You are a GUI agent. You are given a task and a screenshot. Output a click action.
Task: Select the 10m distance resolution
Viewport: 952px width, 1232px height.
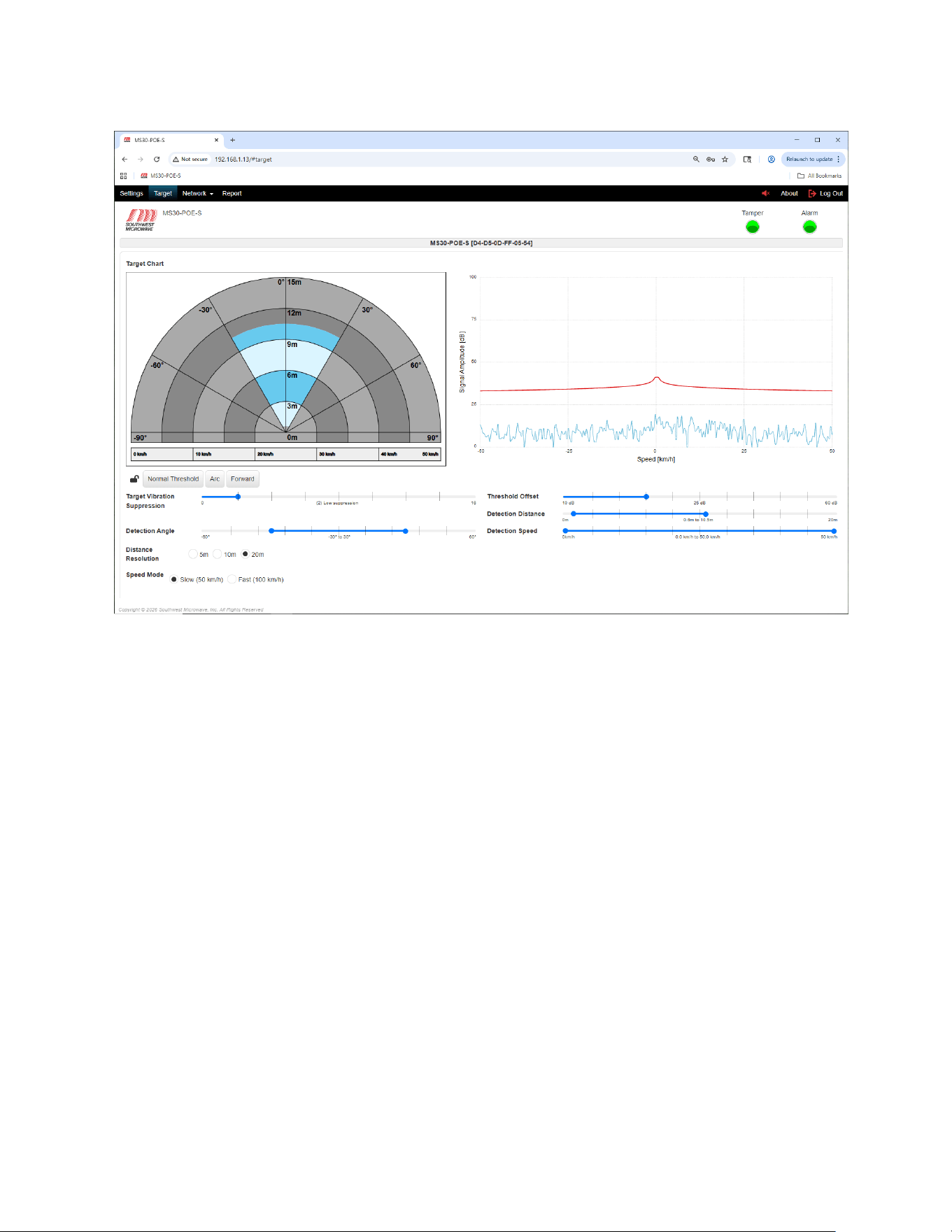tap(218, 554)
